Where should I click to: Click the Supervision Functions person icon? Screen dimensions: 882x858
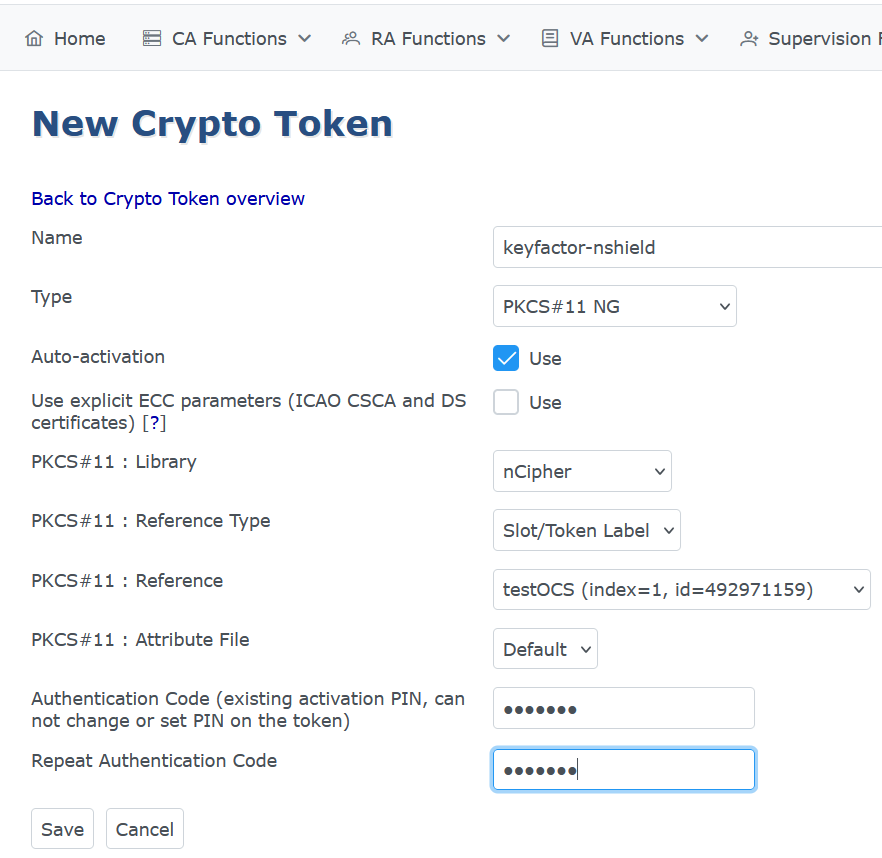click(749, 38)
